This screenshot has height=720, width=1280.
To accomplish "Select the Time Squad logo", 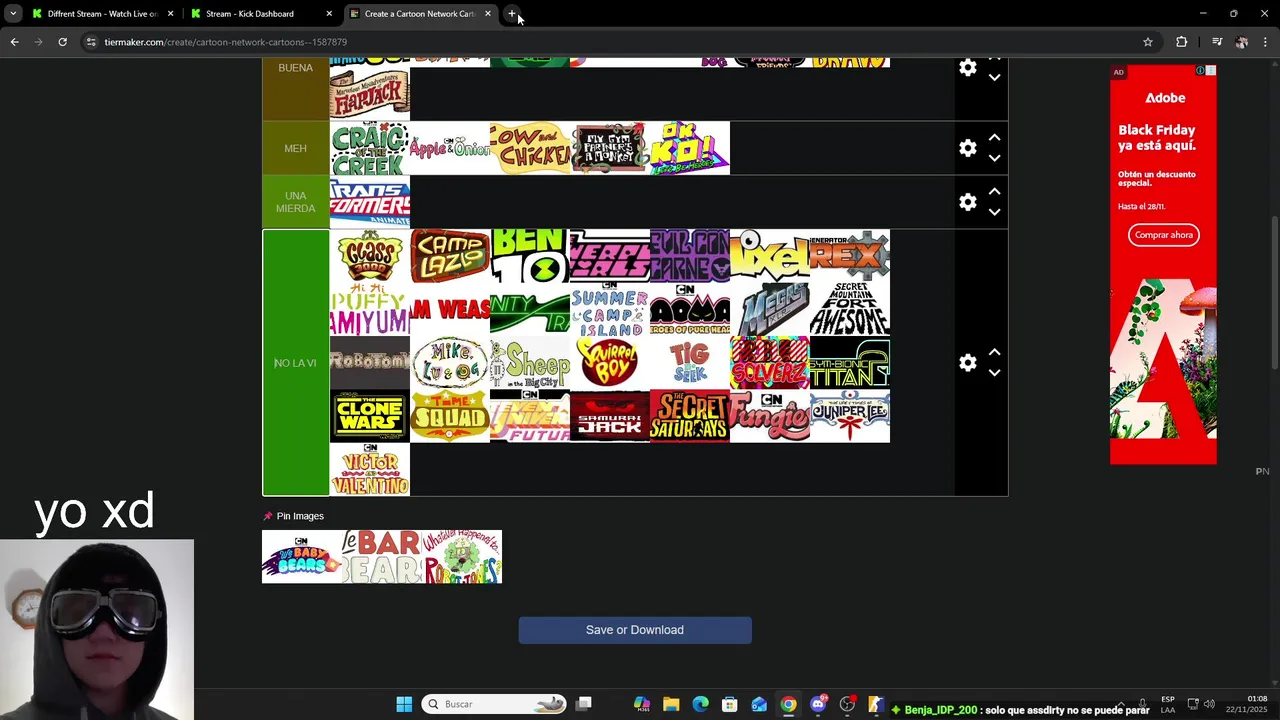I will [x=450, y=415].
